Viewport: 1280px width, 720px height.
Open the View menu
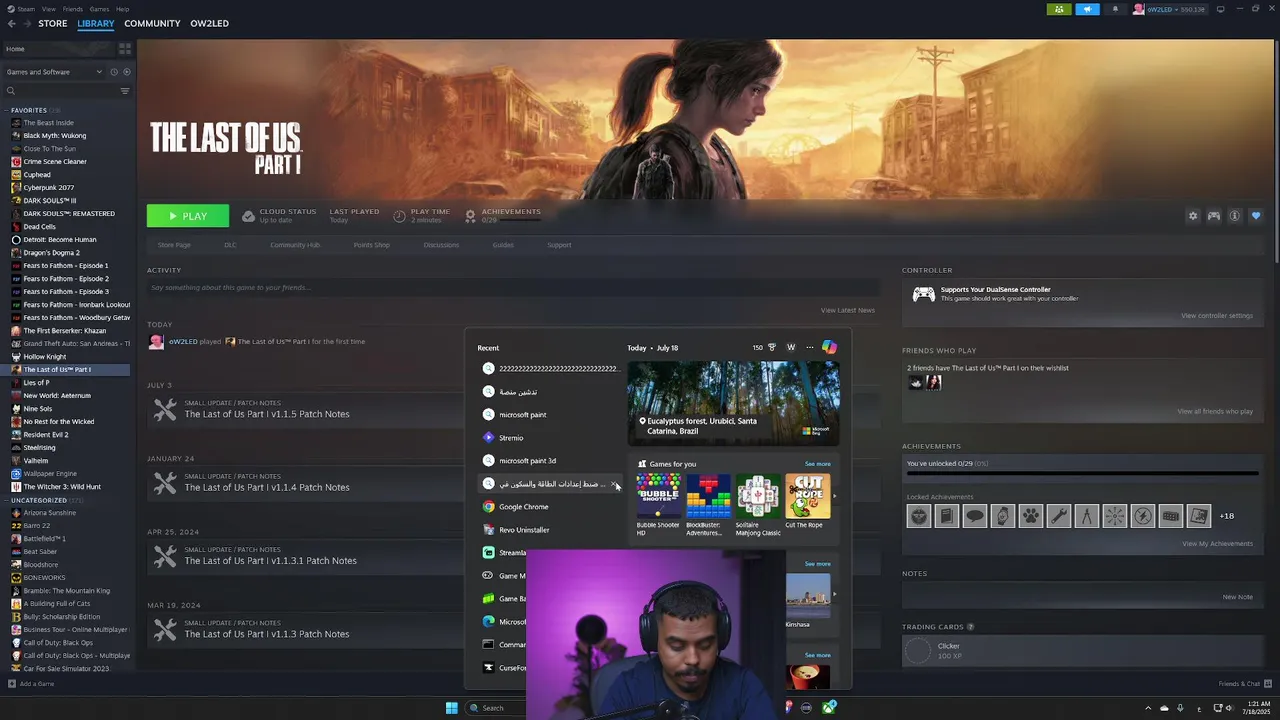(x=48, y=9)
